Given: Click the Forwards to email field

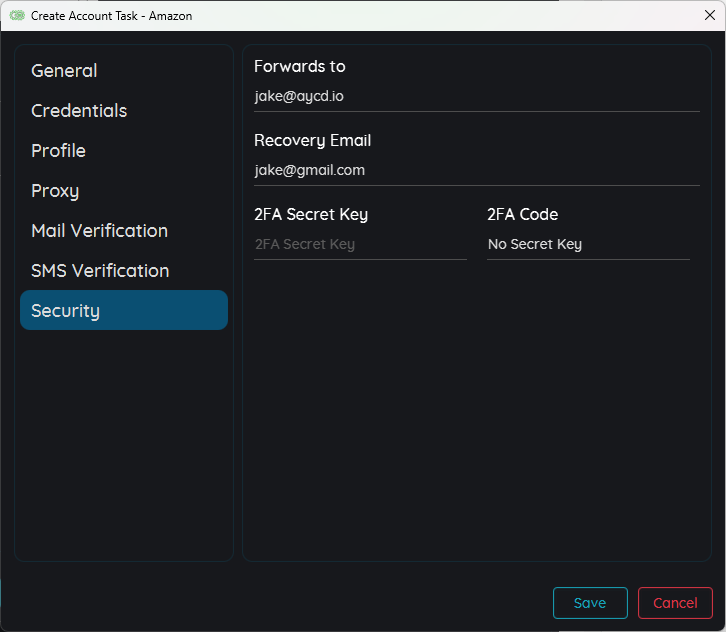Looking at the screenshot, I should 476,96.
